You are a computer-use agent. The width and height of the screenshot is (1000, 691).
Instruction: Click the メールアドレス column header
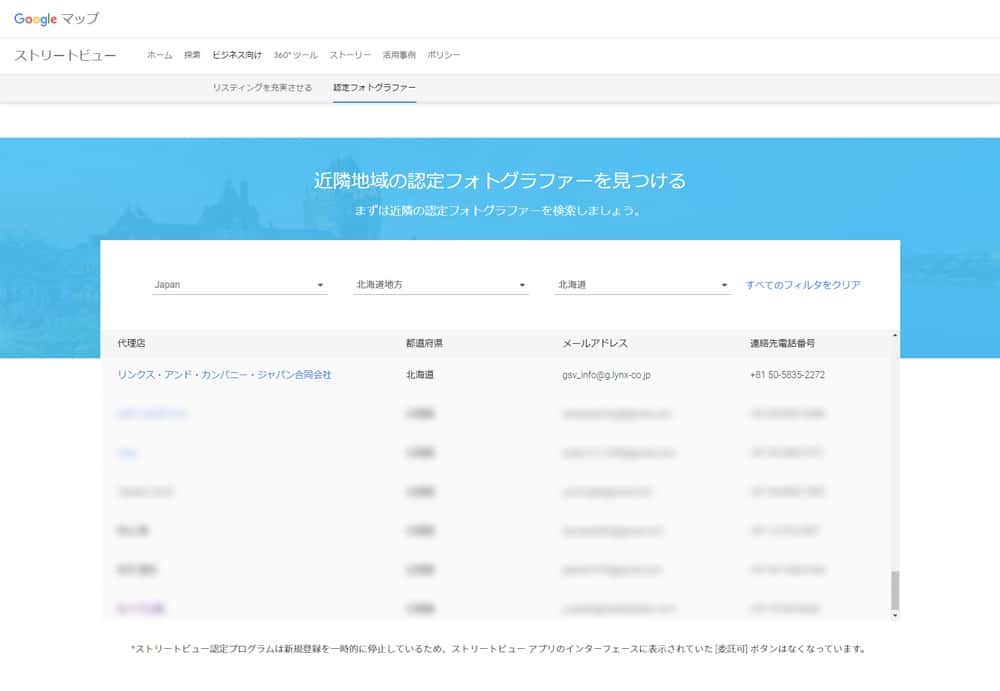coord(595,343)
